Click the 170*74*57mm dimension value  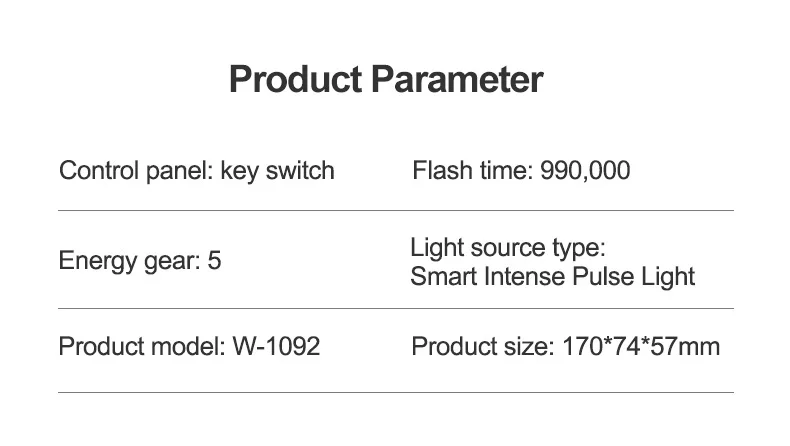tap(641, 347)
